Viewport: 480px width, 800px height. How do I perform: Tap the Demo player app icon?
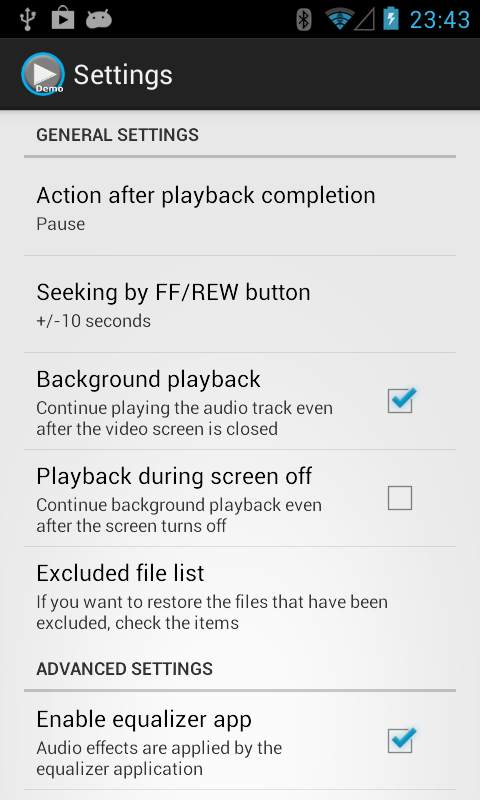pos(43,74)
